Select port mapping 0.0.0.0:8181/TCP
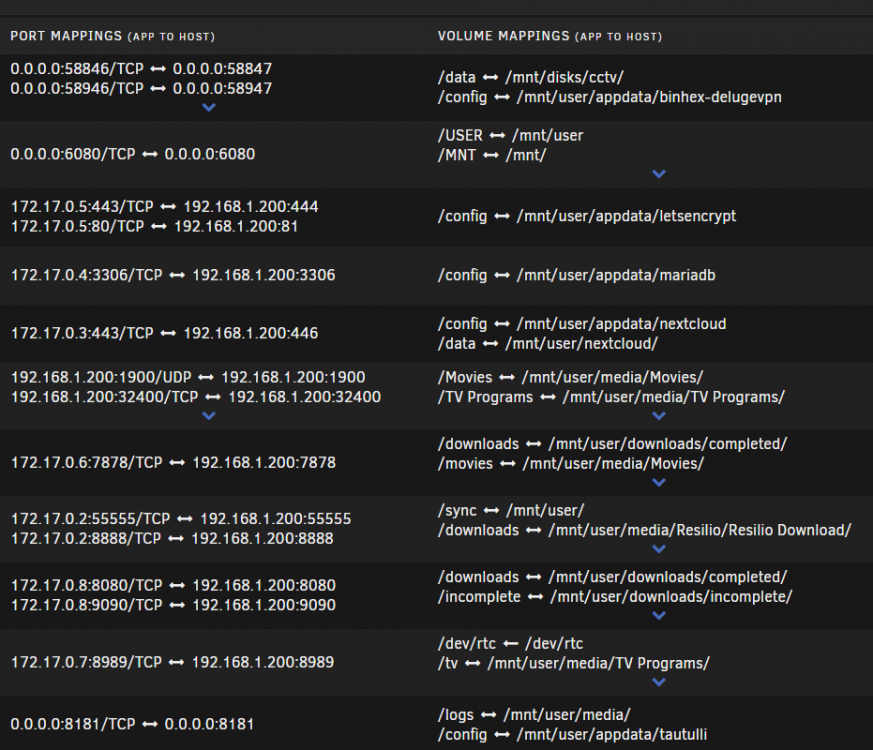The image size is (873, 750). (x=132, y=724)
